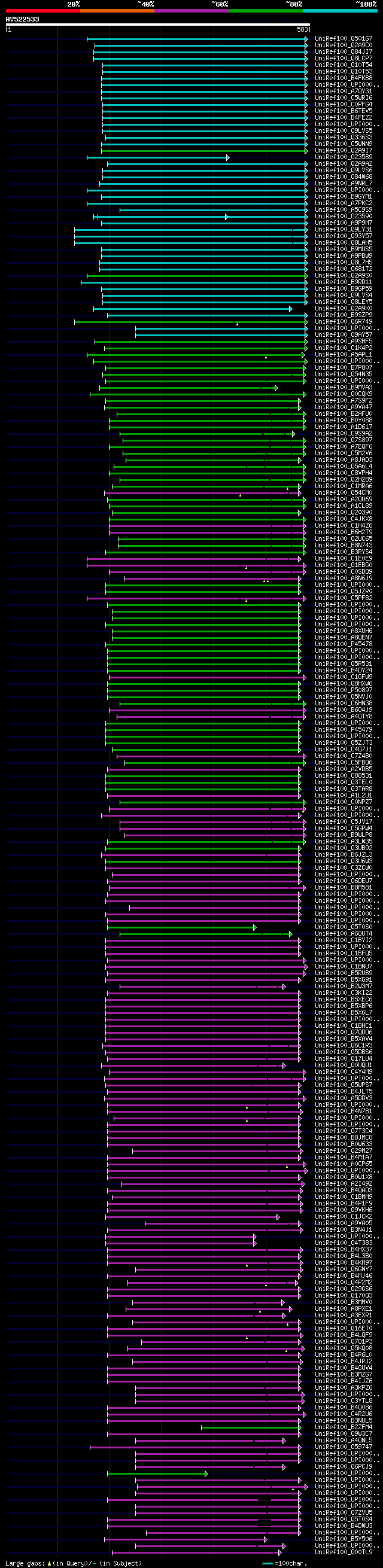This screenshot has width=383, height=1568.
Task: Click the UniRef100_B5Y506 label
Action: point(344,1540)
